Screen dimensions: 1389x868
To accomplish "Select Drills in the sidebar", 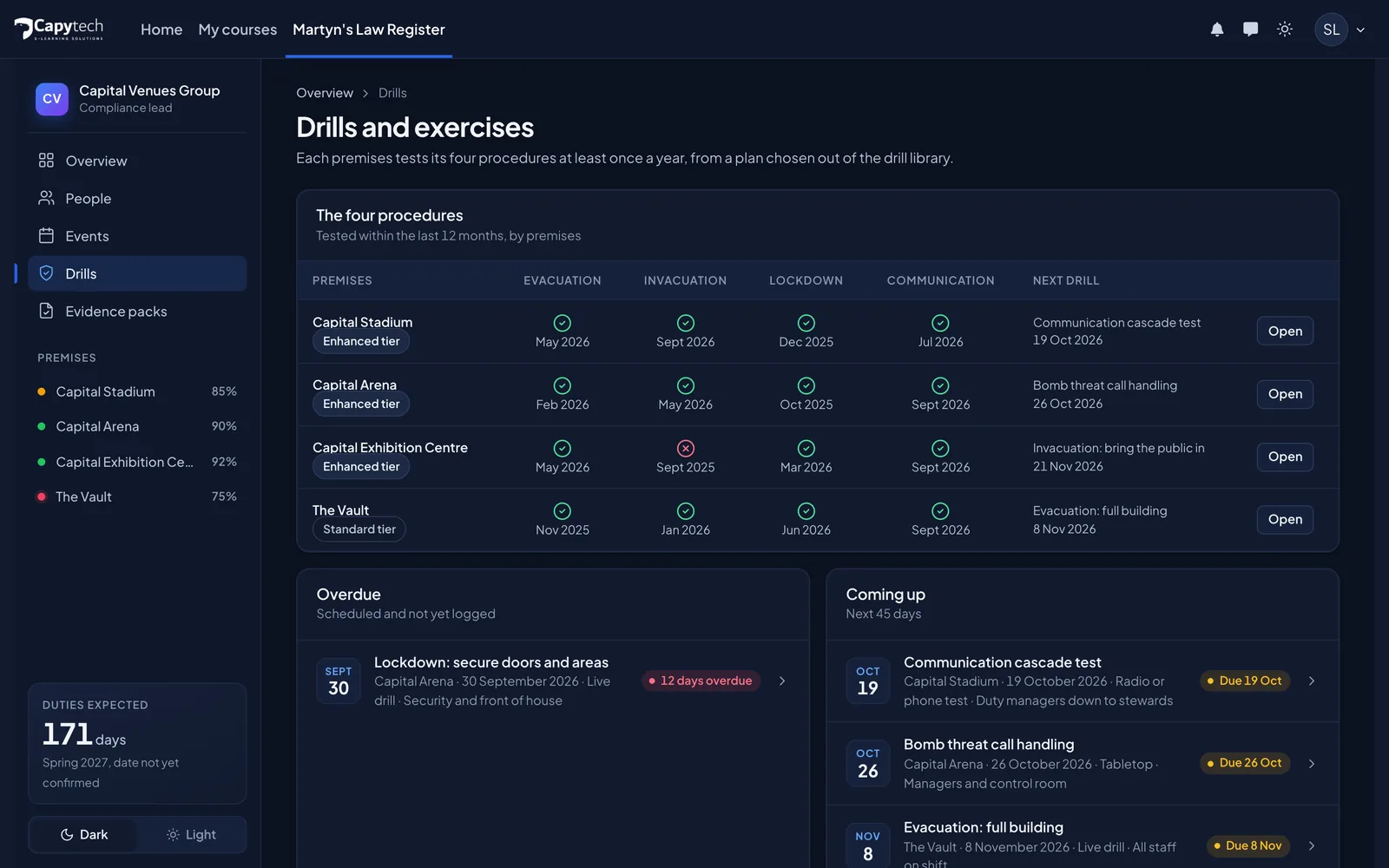I will click(137, 273).
